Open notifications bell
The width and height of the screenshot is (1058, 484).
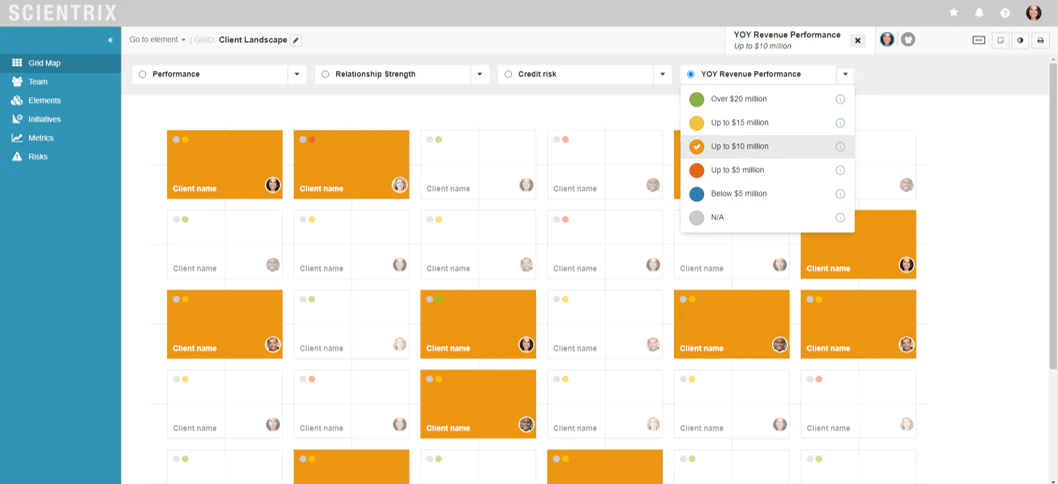979,12
